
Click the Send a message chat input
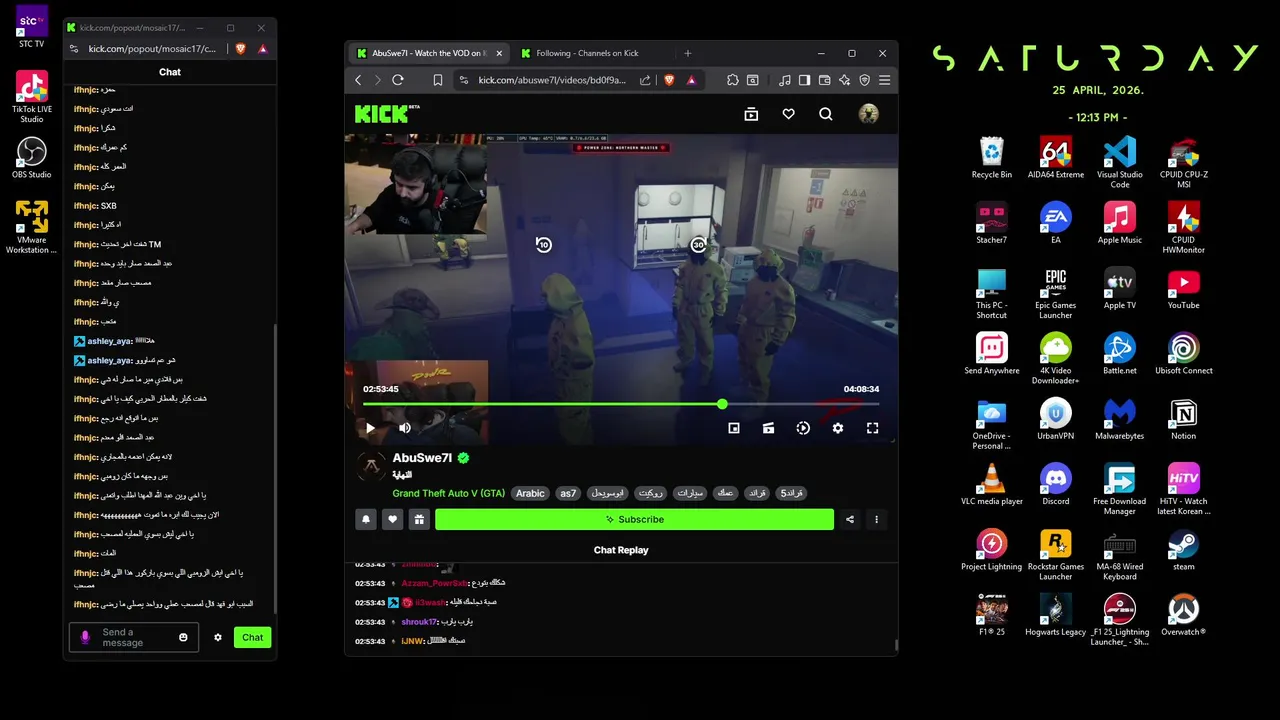[x=135, y=637]
